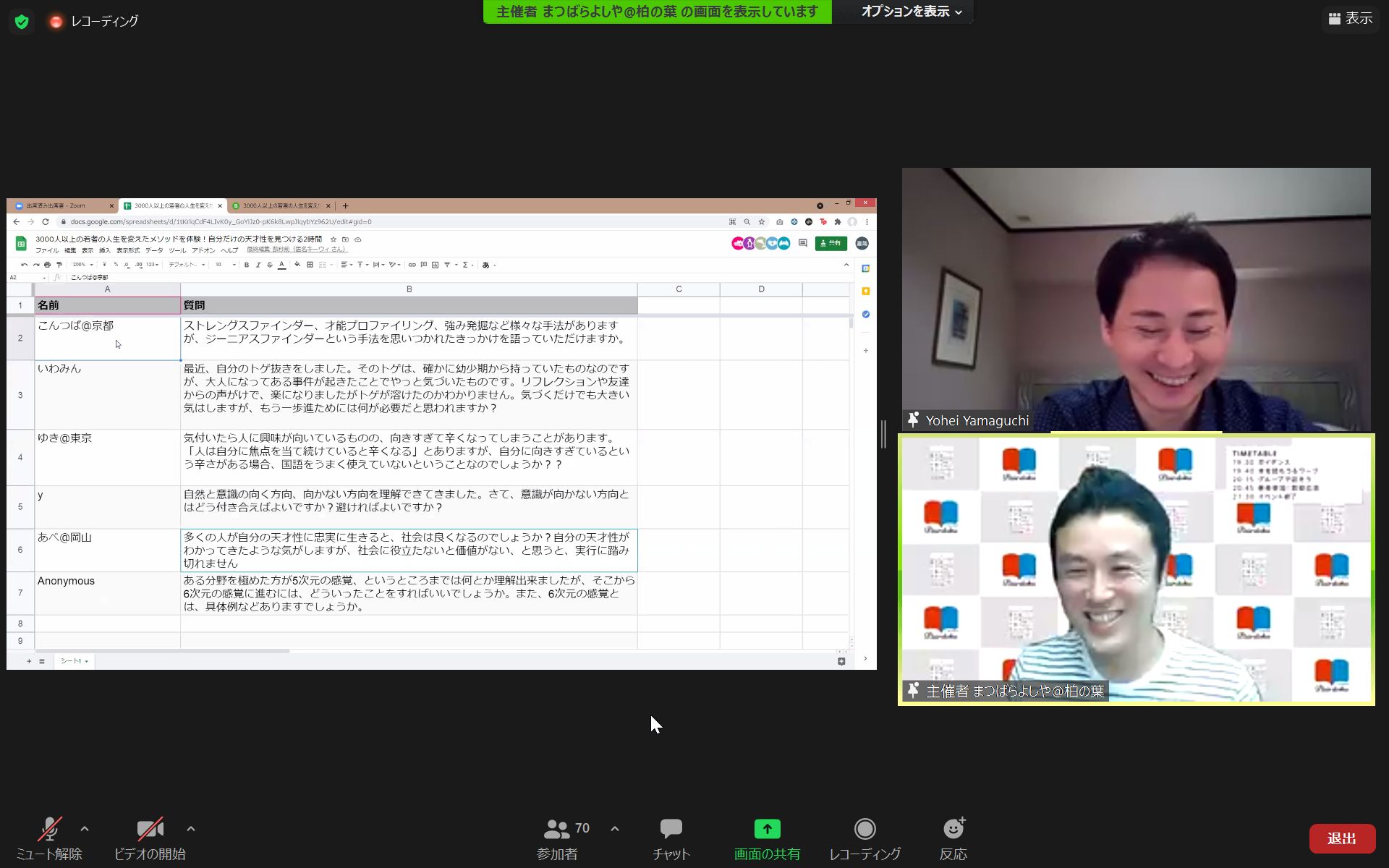Unmute the microphone
Screen dimensions: 1389x868
(49, 829)
